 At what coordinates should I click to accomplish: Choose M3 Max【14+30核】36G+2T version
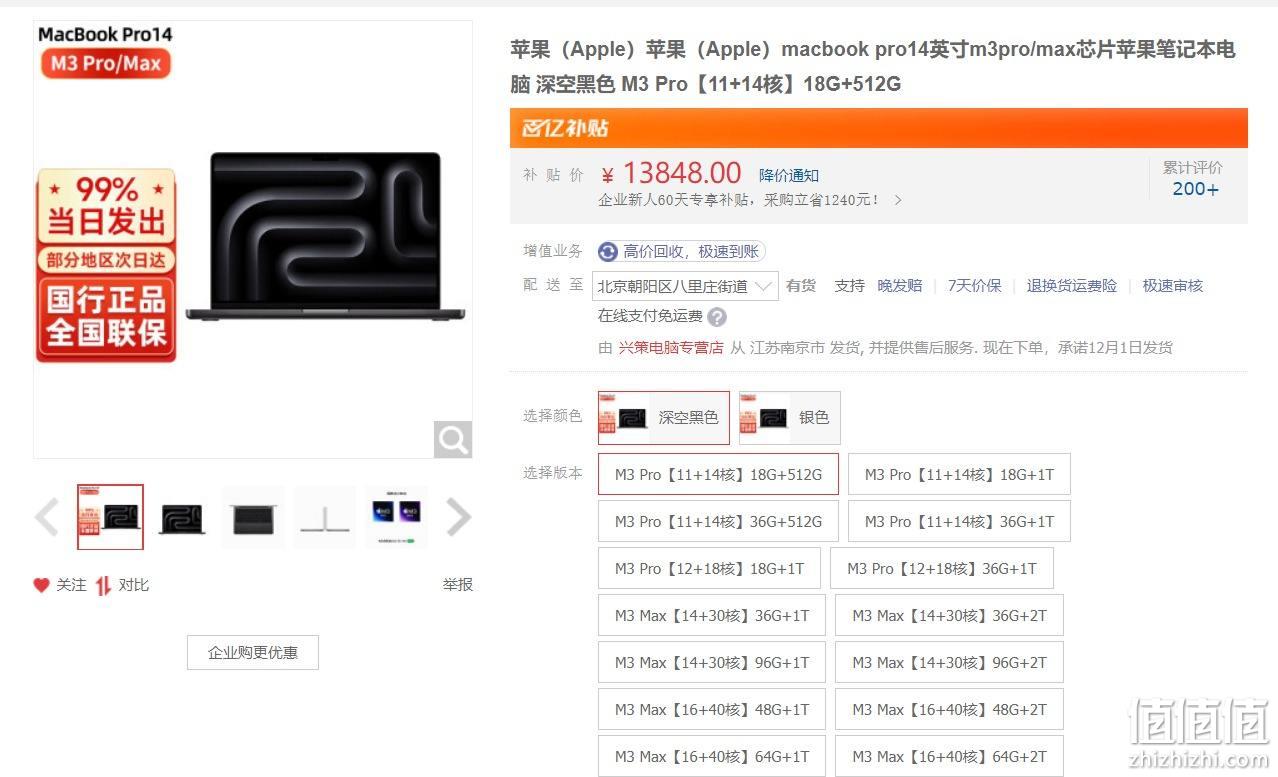pyautogui.click(x=949, y=615)
